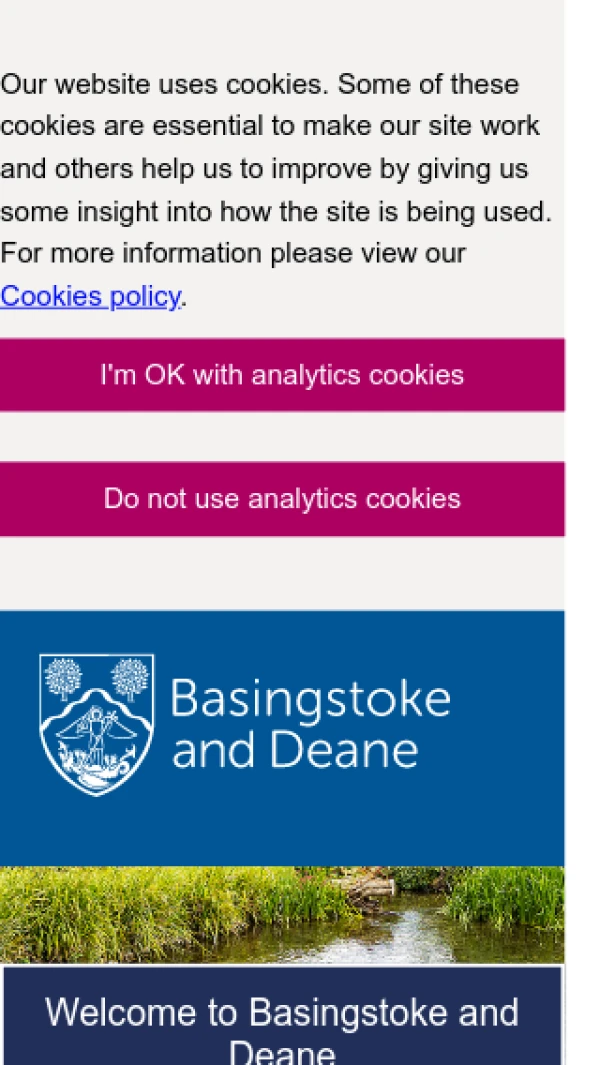Open the Cookies policy link

click(90, 296)
